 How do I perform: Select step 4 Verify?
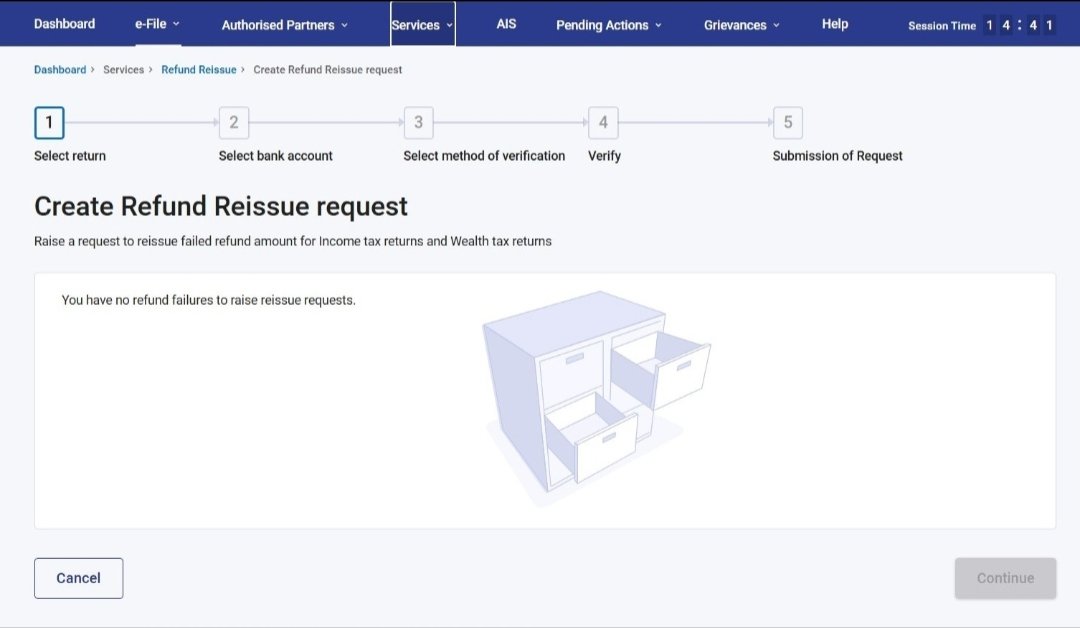[603, 123]
